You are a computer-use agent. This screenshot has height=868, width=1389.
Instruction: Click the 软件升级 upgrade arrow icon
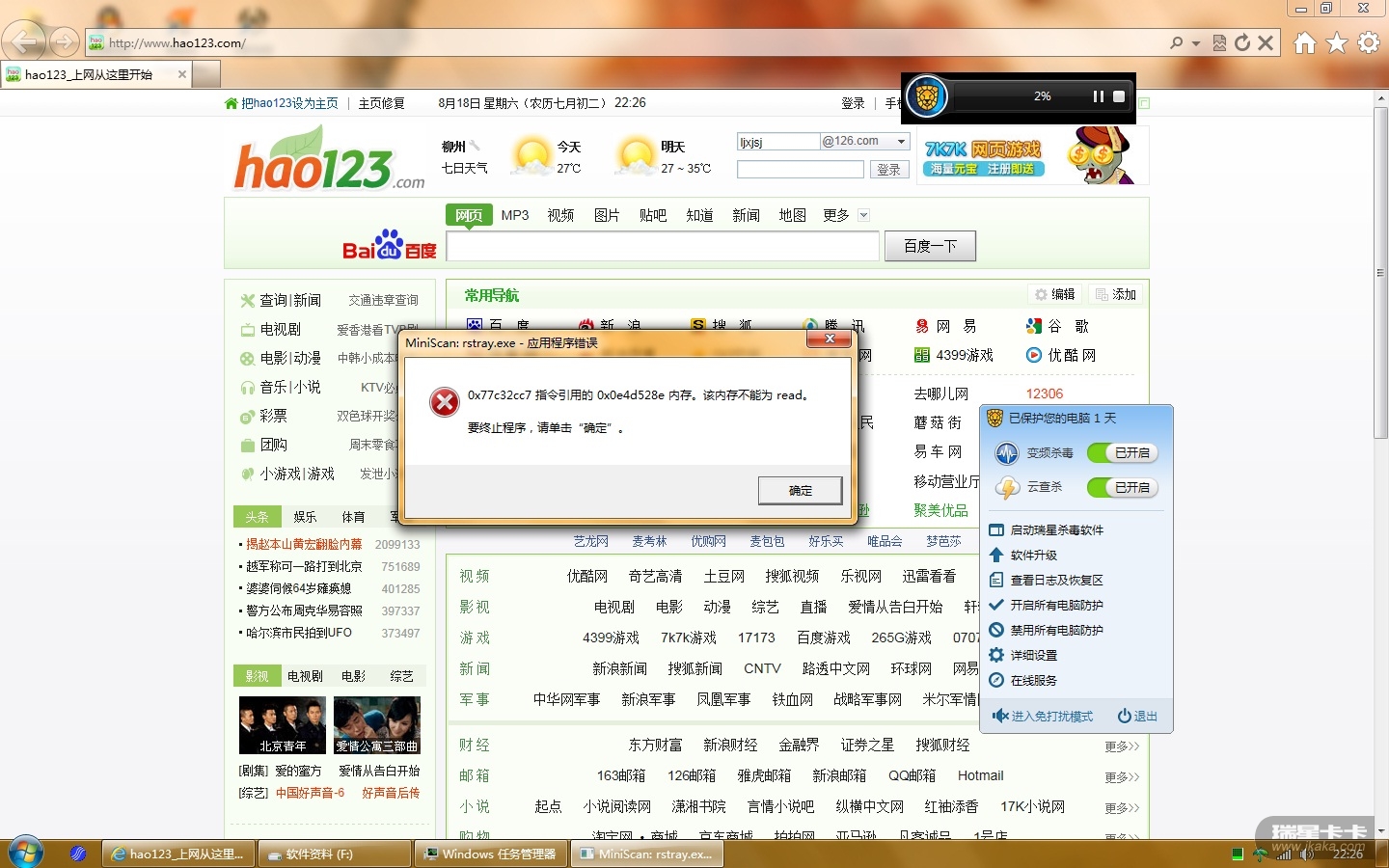coord(996,556)
